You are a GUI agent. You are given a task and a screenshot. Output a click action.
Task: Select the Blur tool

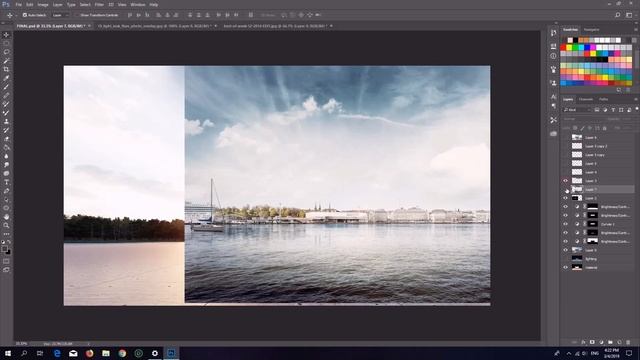pyautogui.click(x=6, y=156)
